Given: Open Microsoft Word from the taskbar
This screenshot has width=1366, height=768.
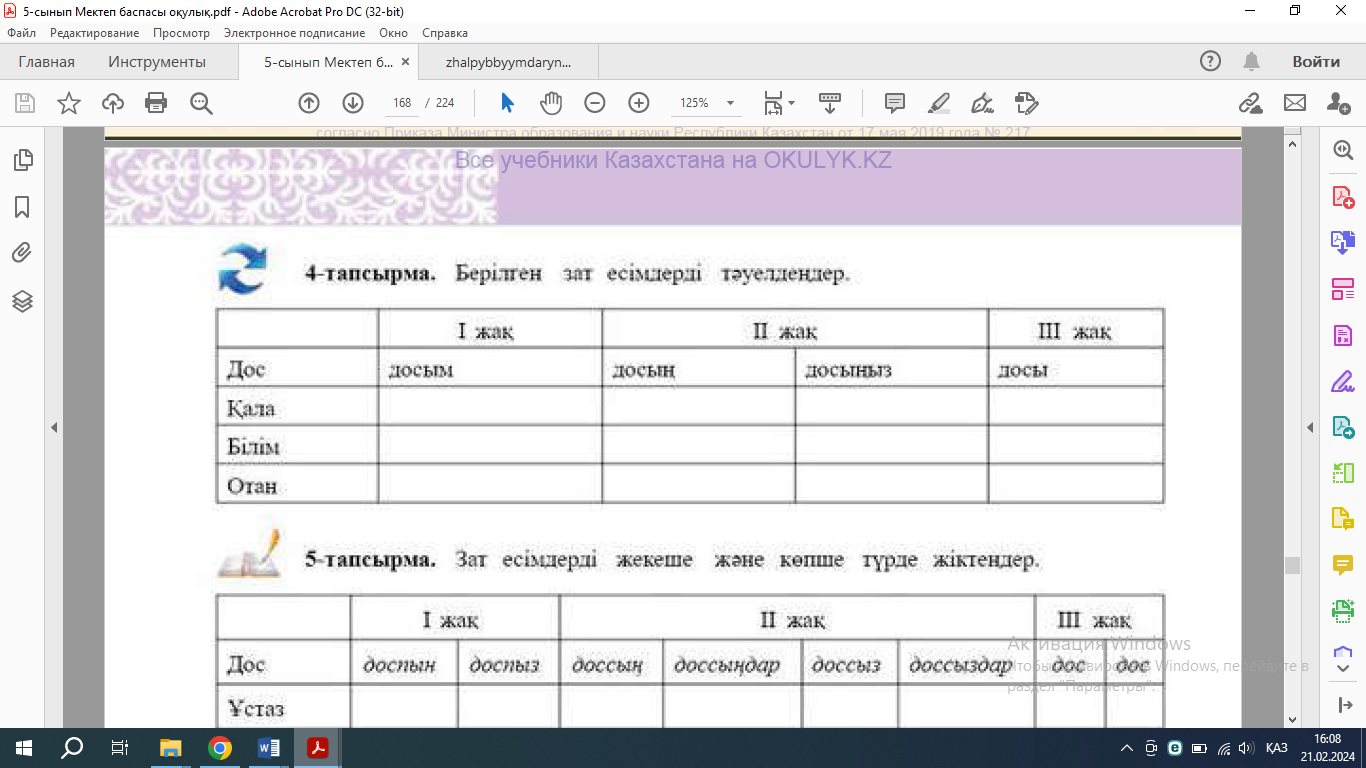Looking at the screenshot, I should [x=269, y=748].
